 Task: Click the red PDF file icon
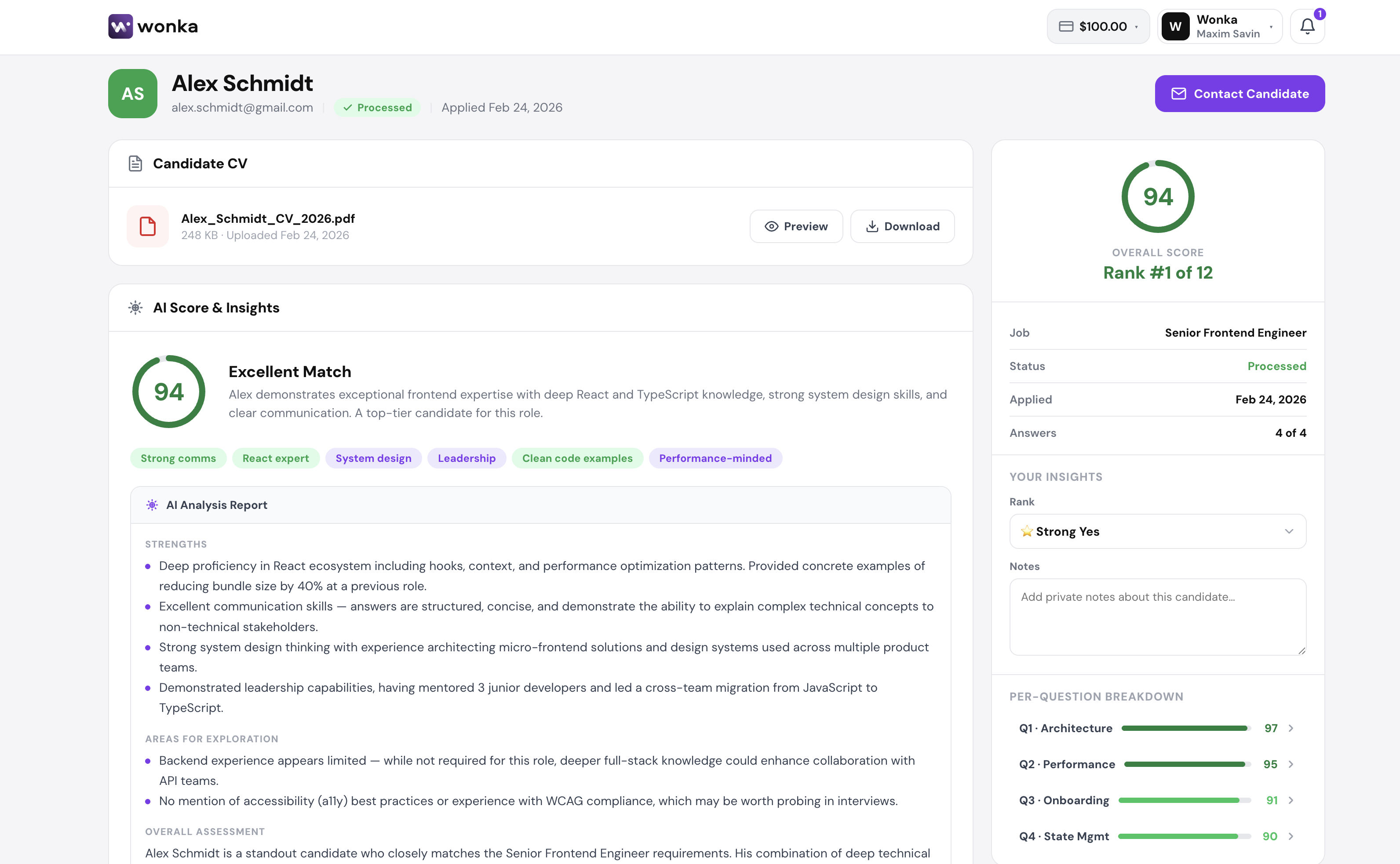147,226
